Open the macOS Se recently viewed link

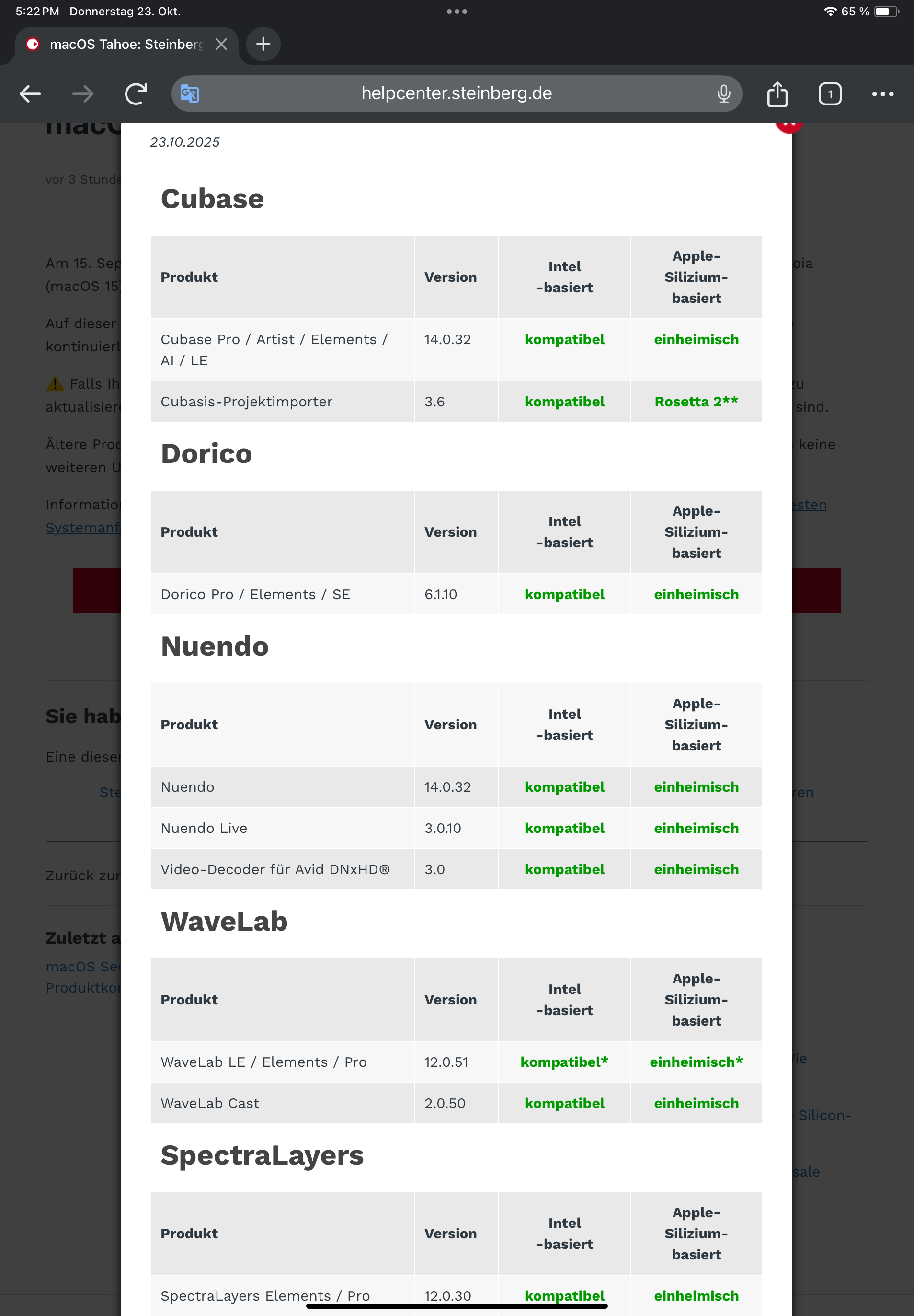[83, 967]
